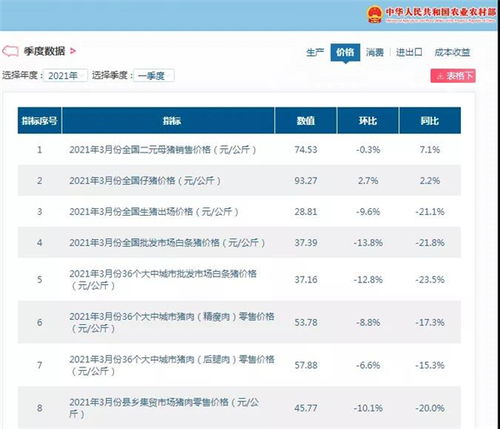
Task: Click the 同比 value -23.5%
Action: [x=430, y=280]
